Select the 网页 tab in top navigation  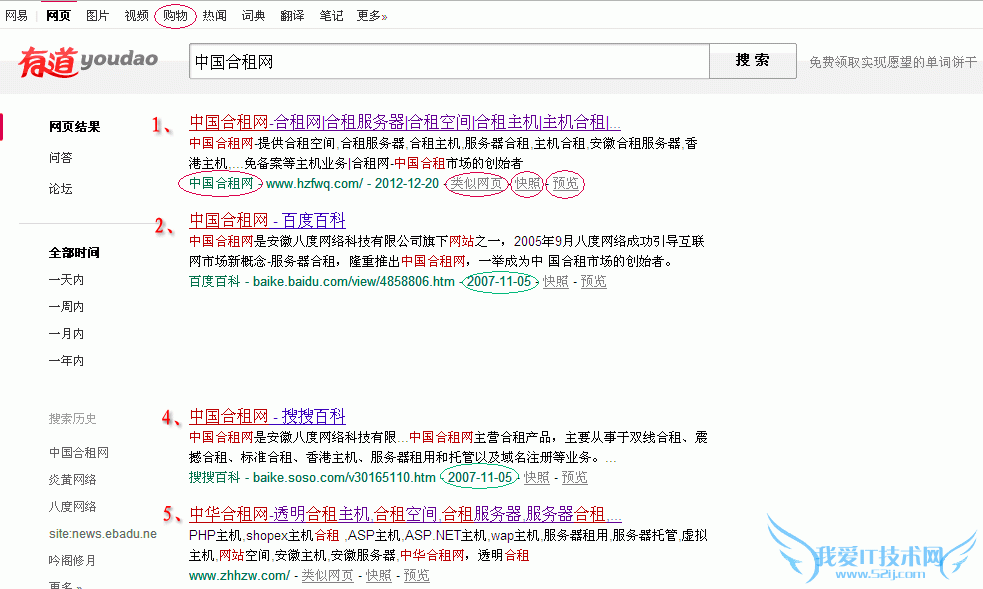58,16
